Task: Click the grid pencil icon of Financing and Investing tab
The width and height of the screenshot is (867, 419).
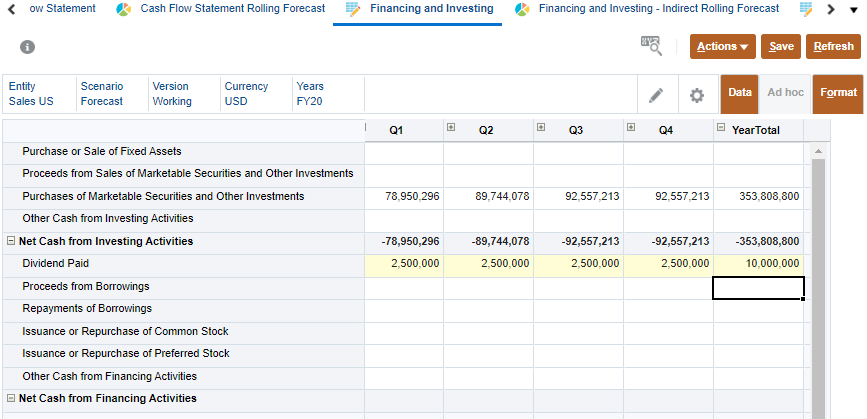Action: 353,9
